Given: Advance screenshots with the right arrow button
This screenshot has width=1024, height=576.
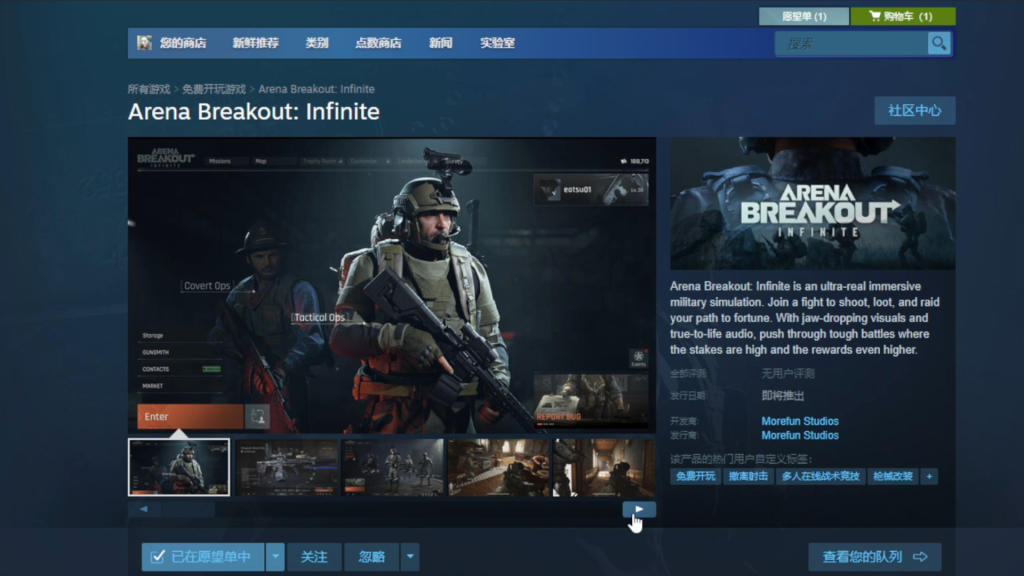Looking at the screenshot, I should click(639, 509).
